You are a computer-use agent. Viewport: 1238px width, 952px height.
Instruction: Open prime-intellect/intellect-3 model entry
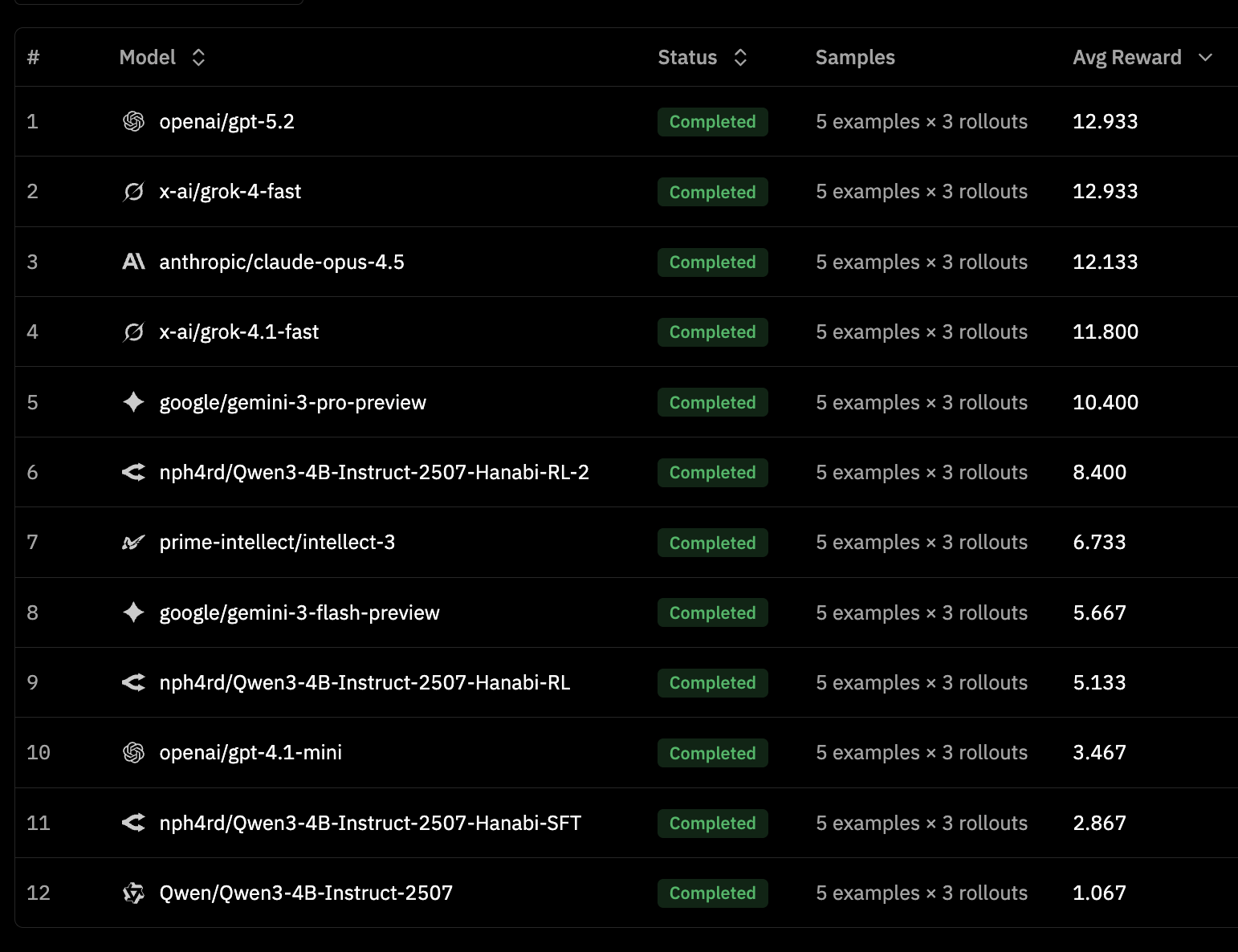tap(277, 543)
